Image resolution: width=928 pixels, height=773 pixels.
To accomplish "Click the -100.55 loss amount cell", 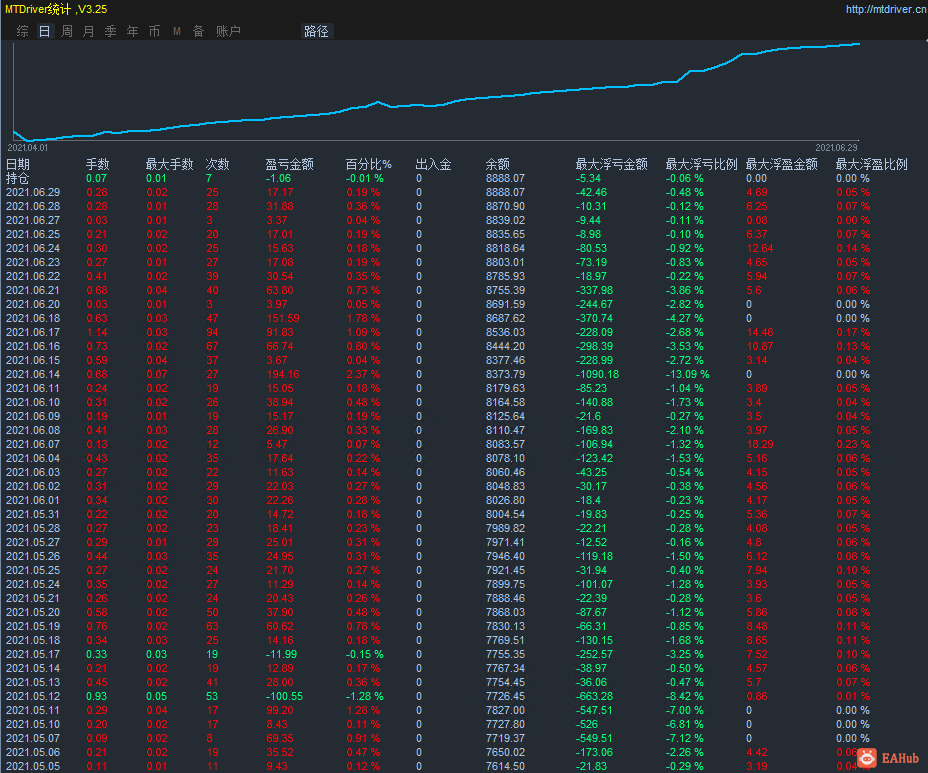I will coord(284,696).
